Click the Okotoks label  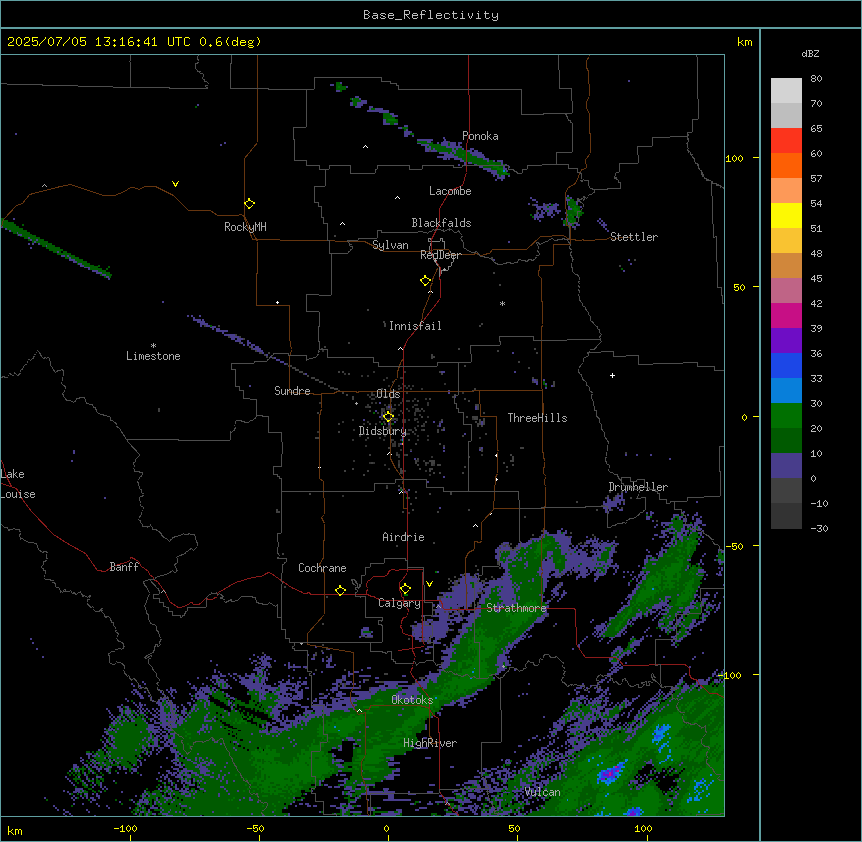pos(412,700)
